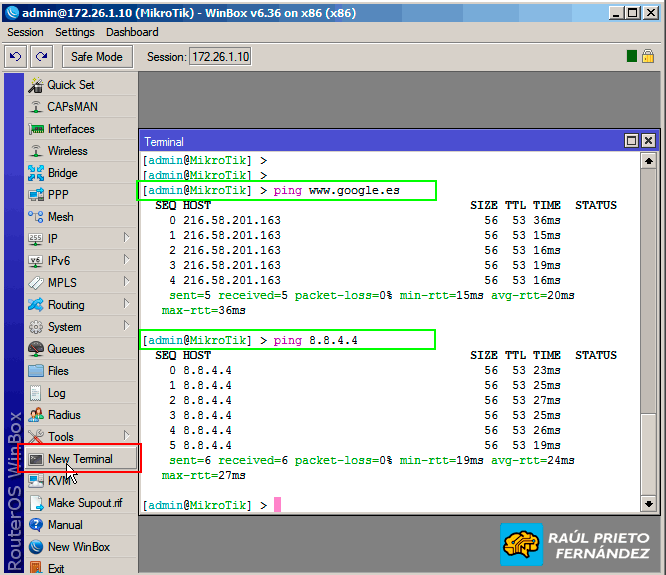
Task: Click Make Supout.rif
Action: [84, 503]
